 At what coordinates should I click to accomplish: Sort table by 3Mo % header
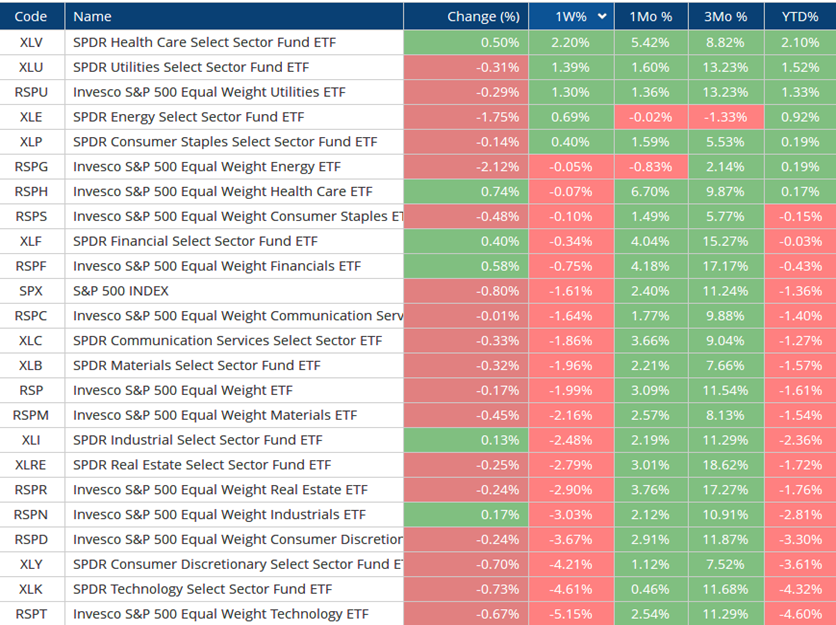pyautogui.click(x=726, y=17)
